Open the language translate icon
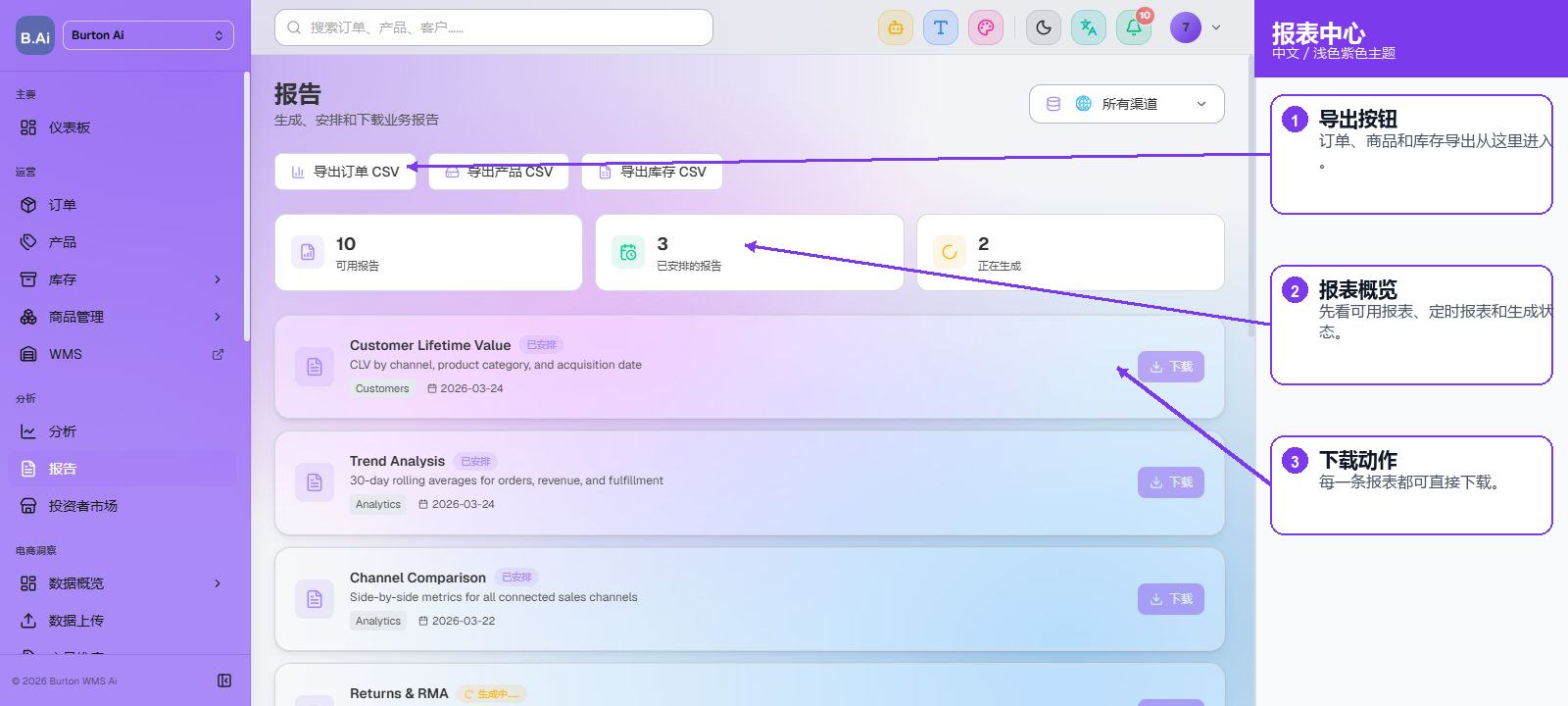 coord(1089,27)
